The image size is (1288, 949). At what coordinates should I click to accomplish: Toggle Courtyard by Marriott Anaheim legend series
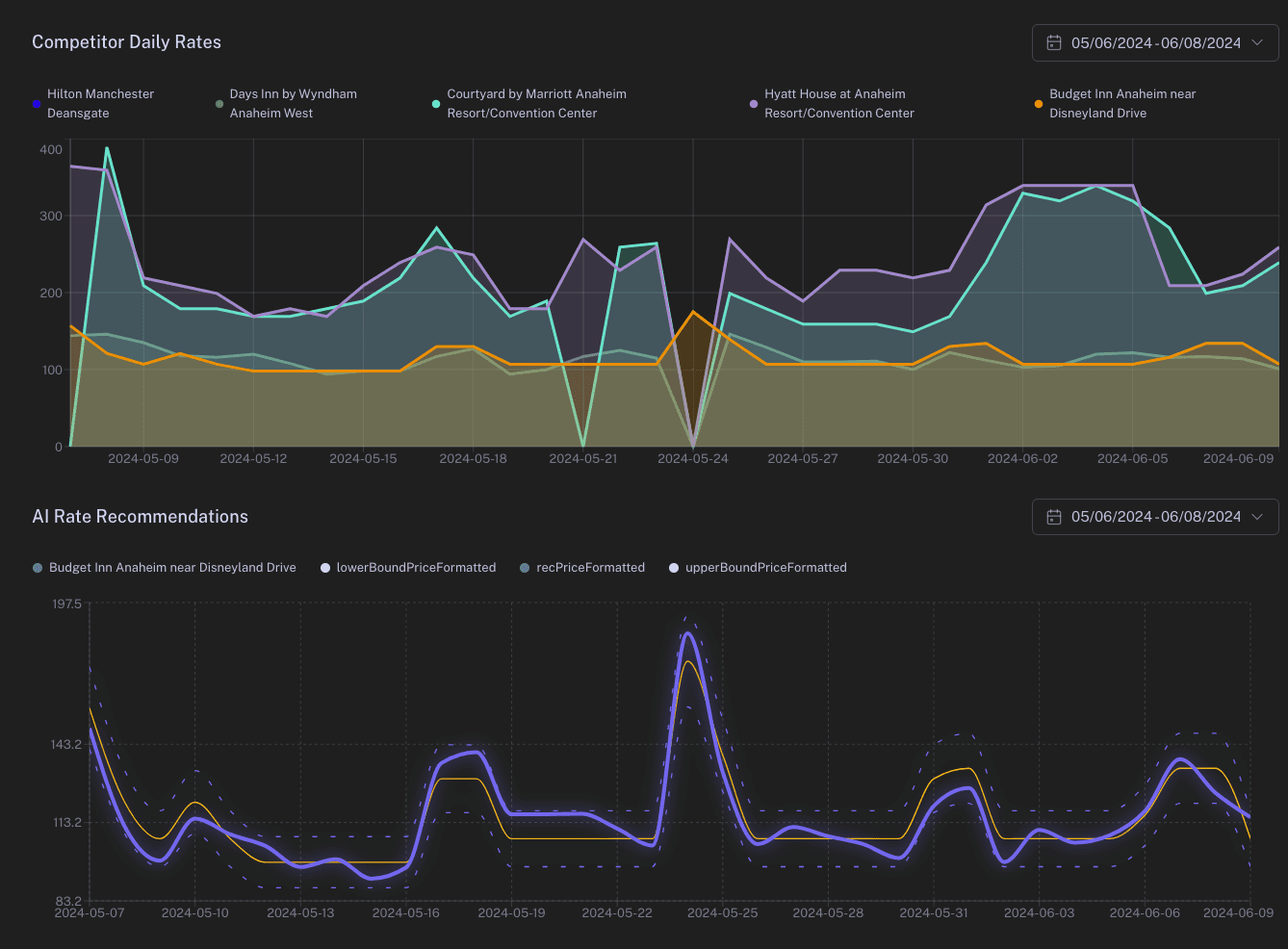click(536, 103)
